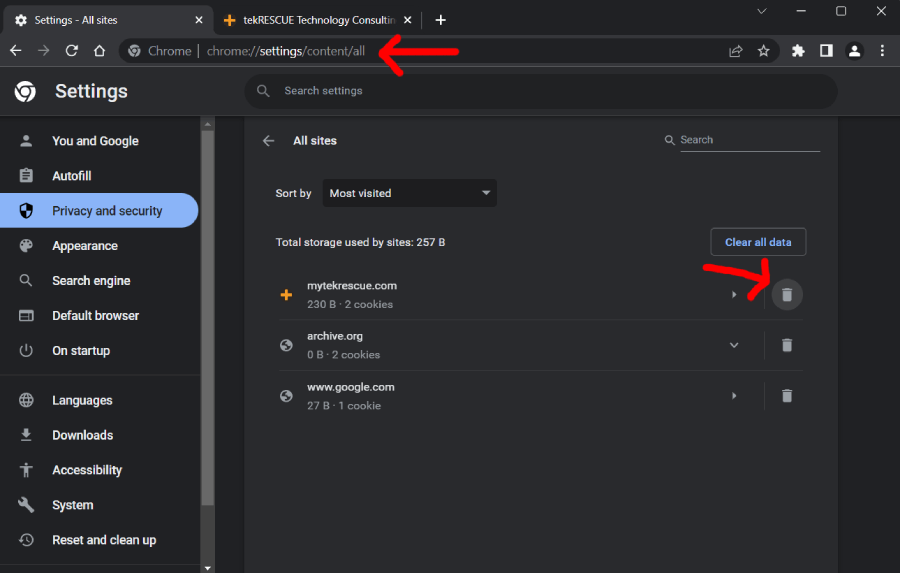The width and height of the screenshot is (900, 573).
Task: Delete site data for www.google.com
Action: click(x=786, y=396)
